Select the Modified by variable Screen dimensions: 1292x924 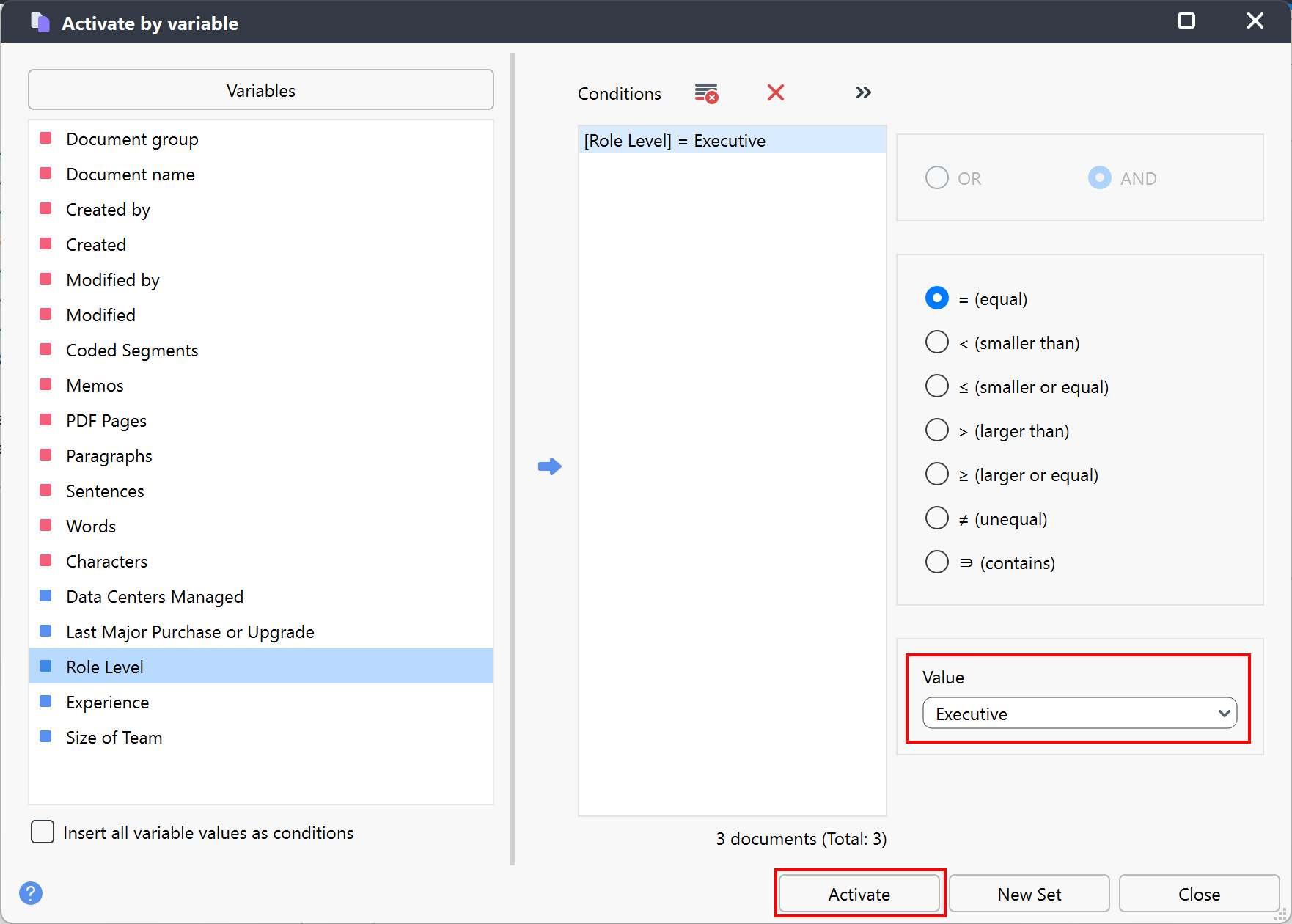point(261,279)
